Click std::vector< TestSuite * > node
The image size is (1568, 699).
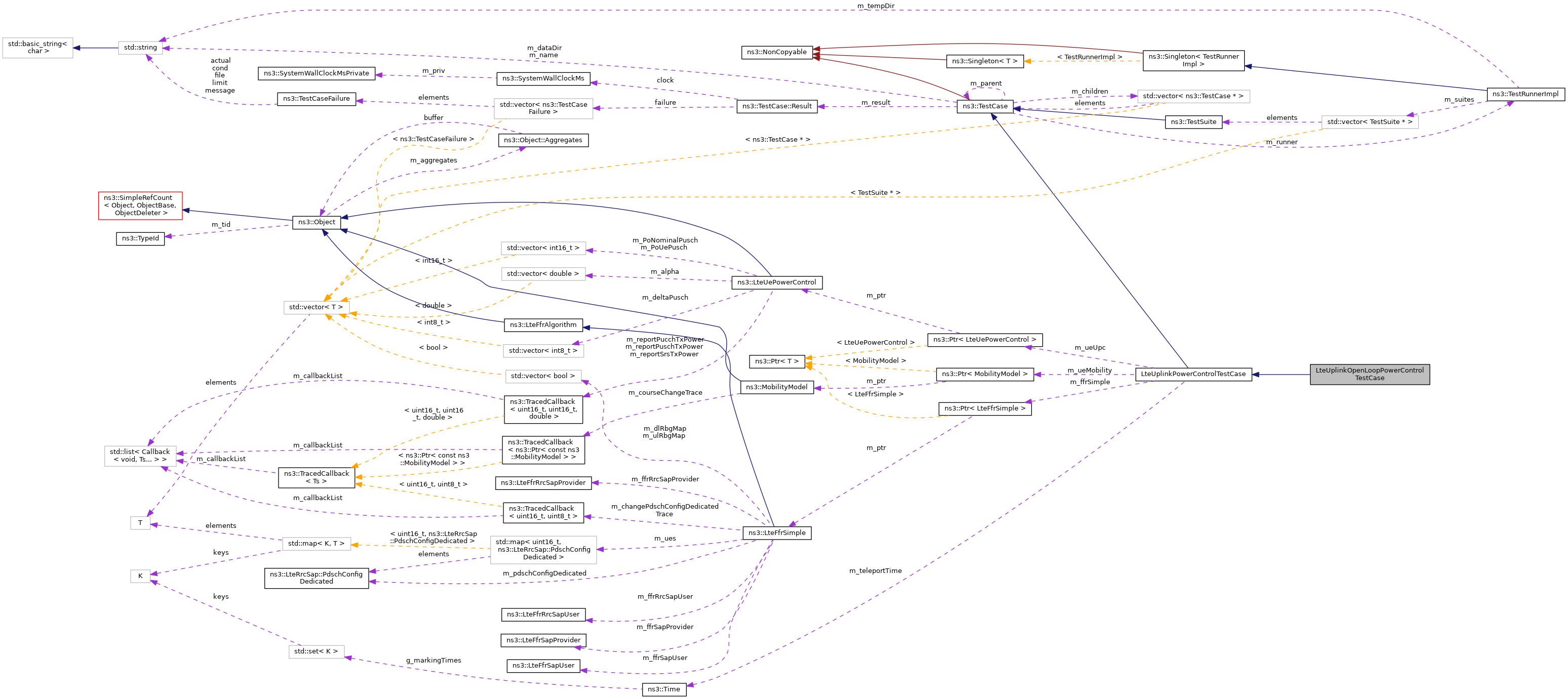[x=1369, y=121]
